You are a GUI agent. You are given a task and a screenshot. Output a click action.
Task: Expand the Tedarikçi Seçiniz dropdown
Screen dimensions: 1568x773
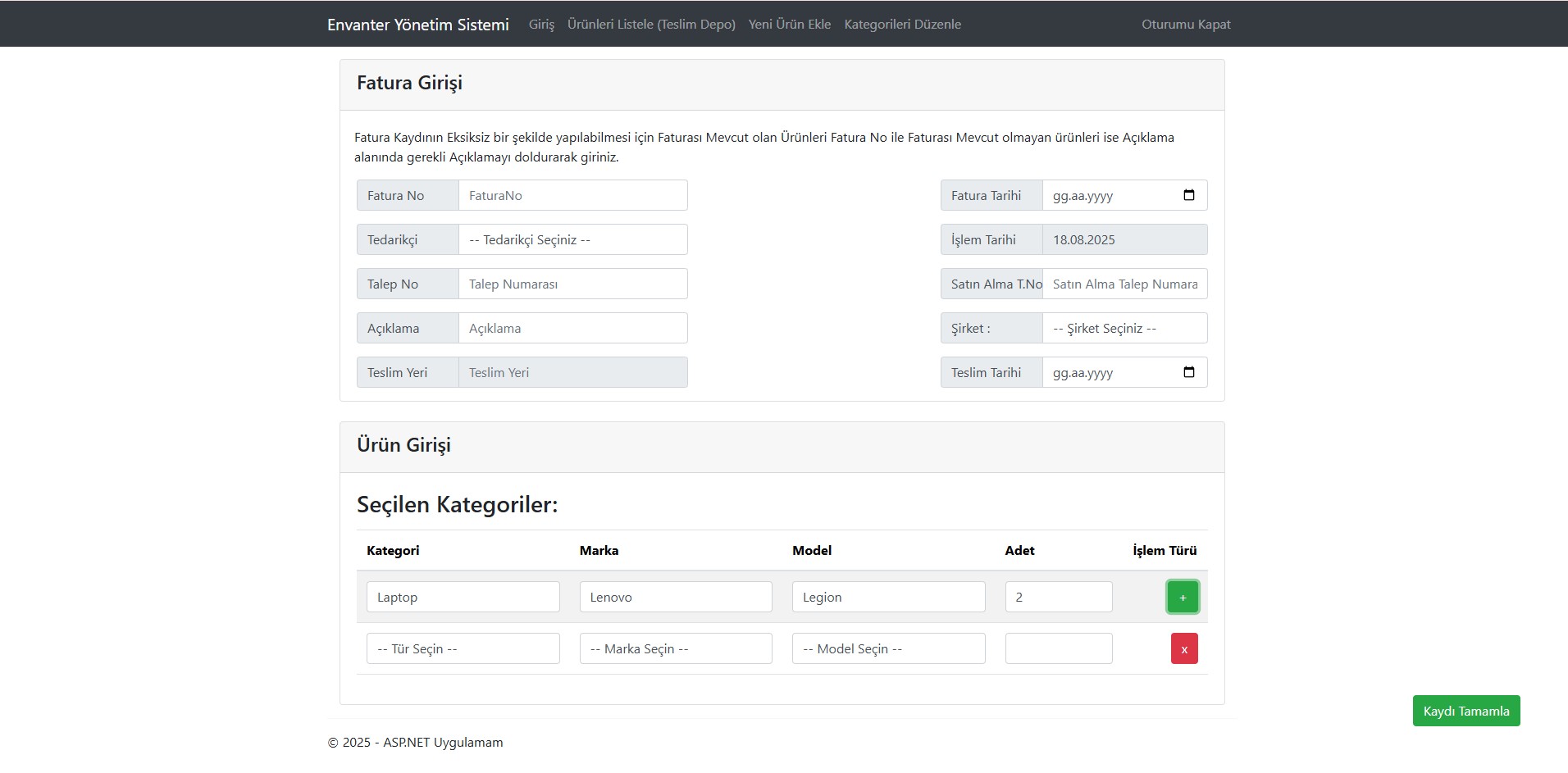[572, 239]
